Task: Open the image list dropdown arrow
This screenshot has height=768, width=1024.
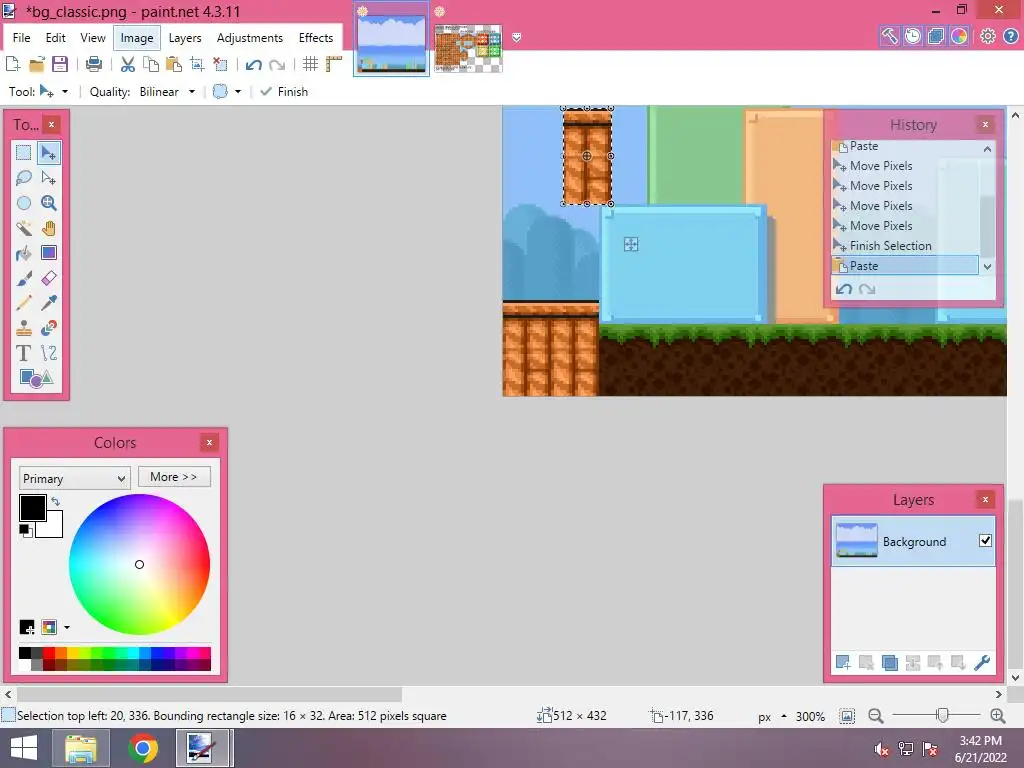Action: click(517, 37)
